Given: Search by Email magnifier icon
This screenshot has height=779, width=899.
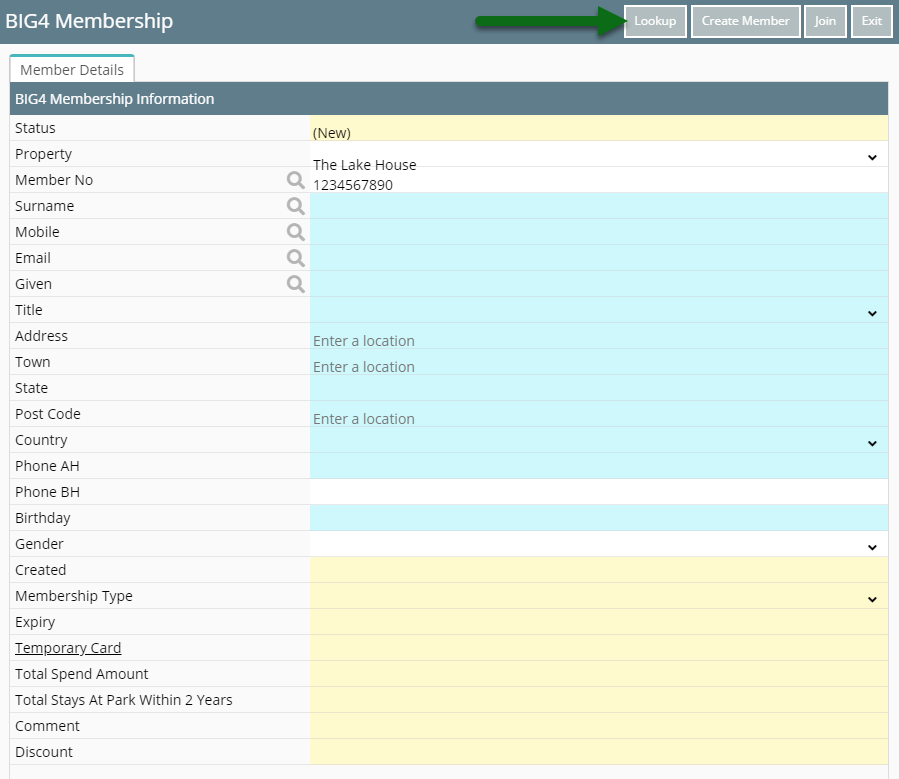Looking at the screenshot, I should [295, 258].
